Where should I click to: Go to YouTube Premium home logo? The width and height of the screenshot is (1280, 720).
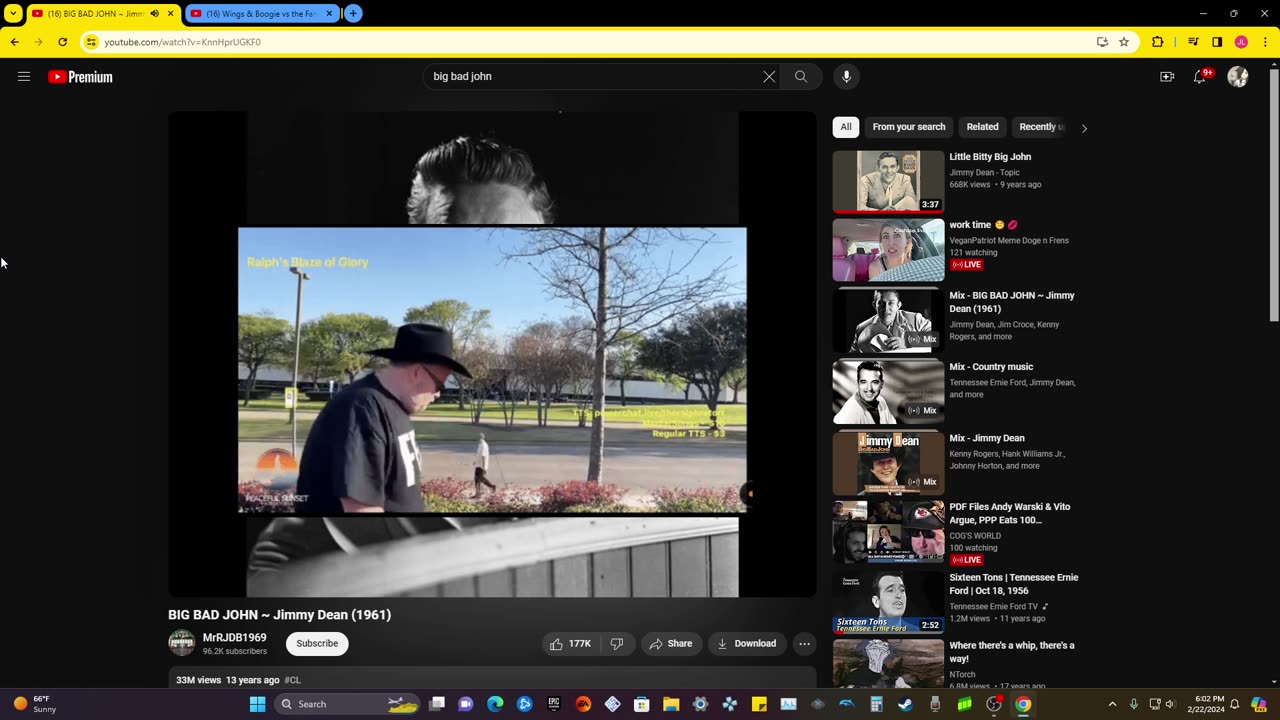click(80, 77)
